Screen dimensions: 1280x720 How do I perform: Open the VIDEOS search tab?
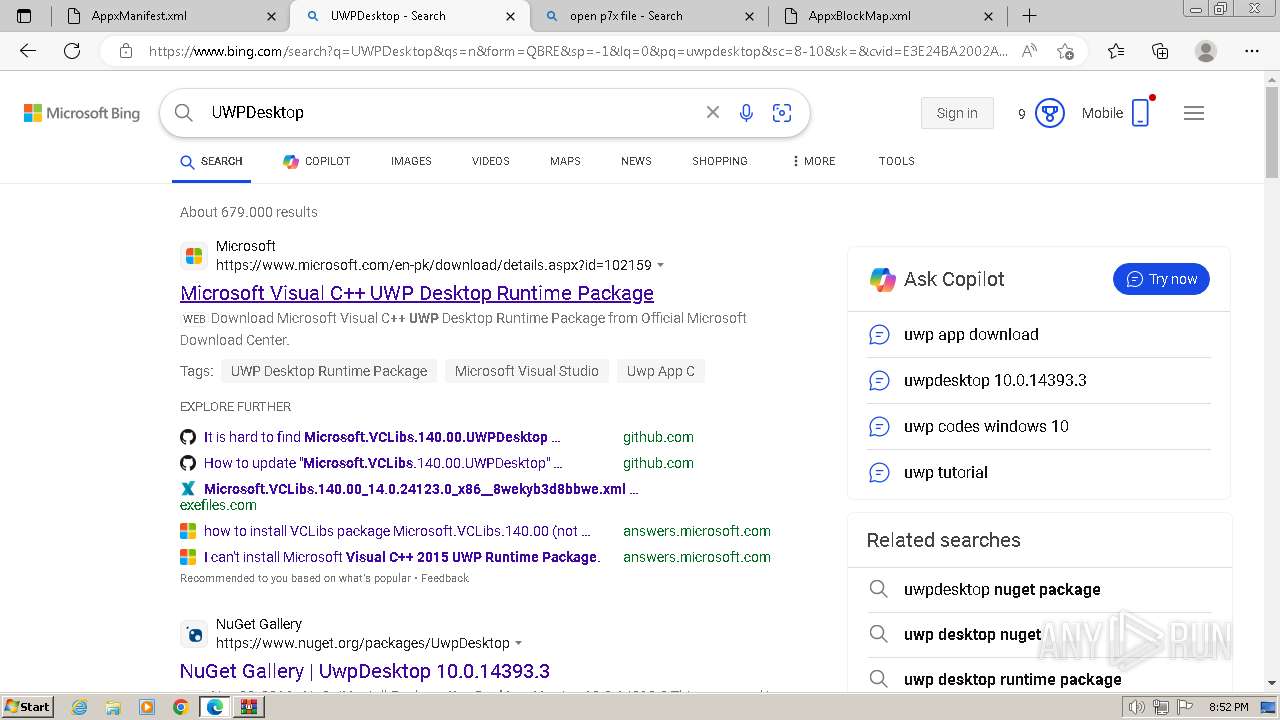point(491,161)
